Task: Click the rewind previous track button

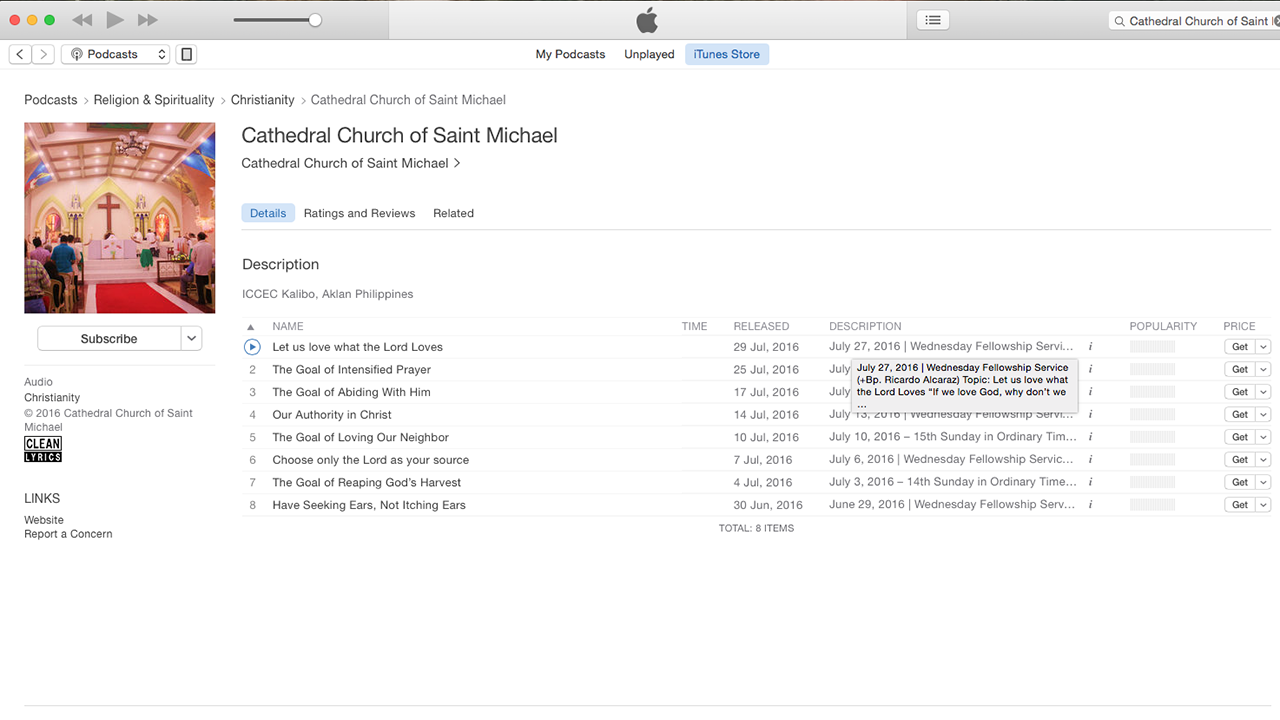Action: (82, 20)
